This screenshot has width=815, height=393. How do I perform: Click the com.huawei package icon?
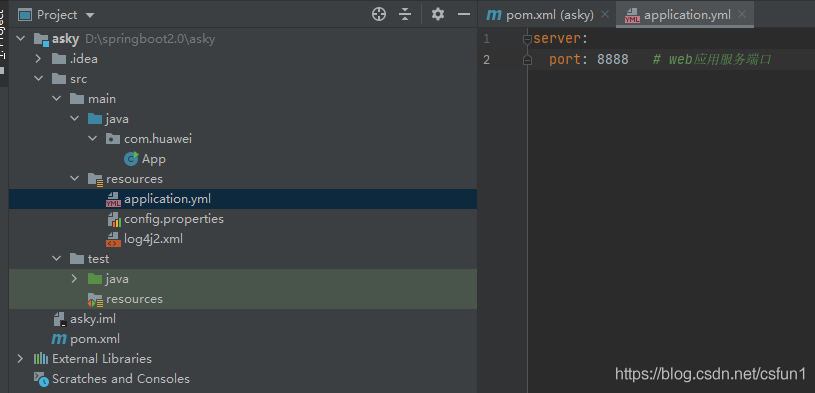(x=113, y=138)
